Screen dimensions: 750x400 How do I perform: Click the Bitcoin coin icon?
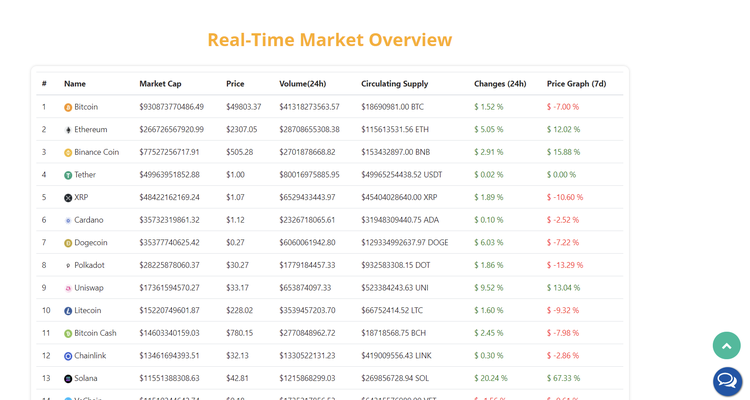(68, 107)
